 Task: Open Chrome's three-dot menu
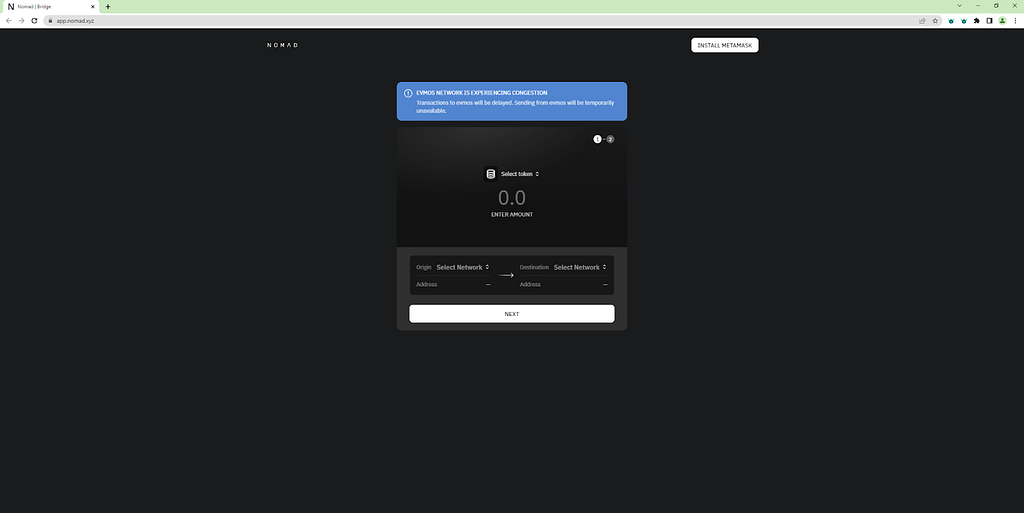point(1015,21)
